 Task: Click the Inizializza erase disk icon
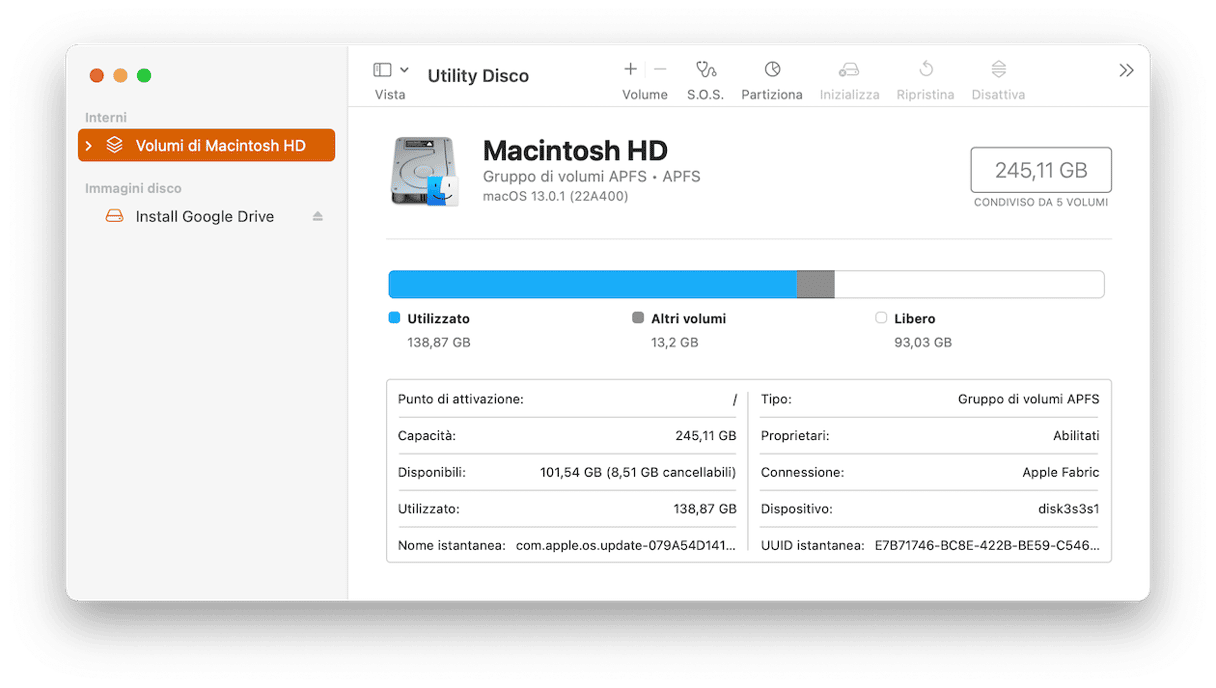tap(849, 69)
